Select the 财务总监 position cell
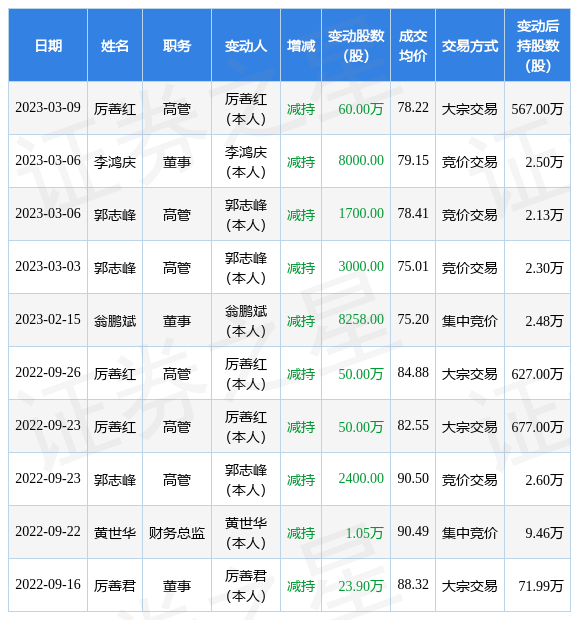 177,533
